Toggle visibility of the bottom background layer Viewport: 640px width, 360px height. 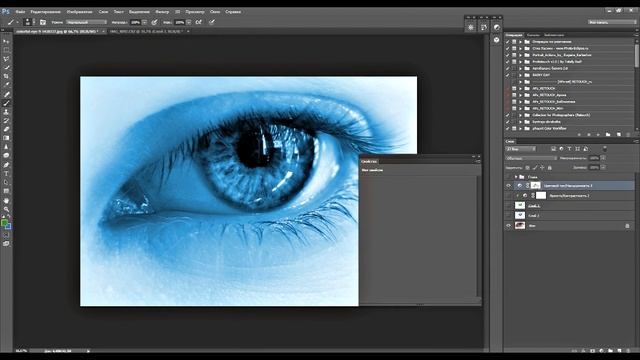point(509,225)
